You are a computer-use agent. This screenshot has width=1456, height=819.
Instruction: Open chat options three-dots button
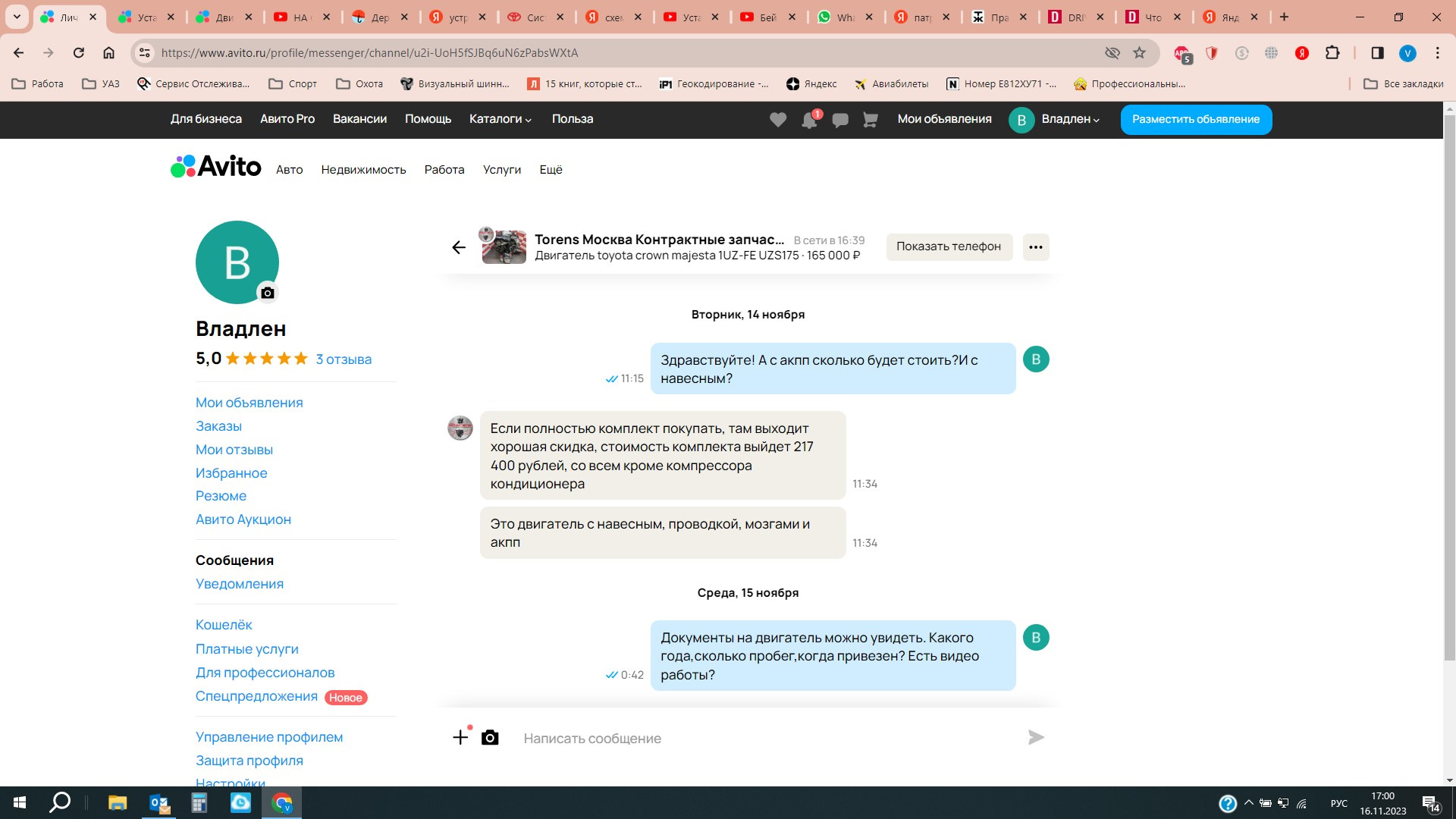[x=1035, y=247]
